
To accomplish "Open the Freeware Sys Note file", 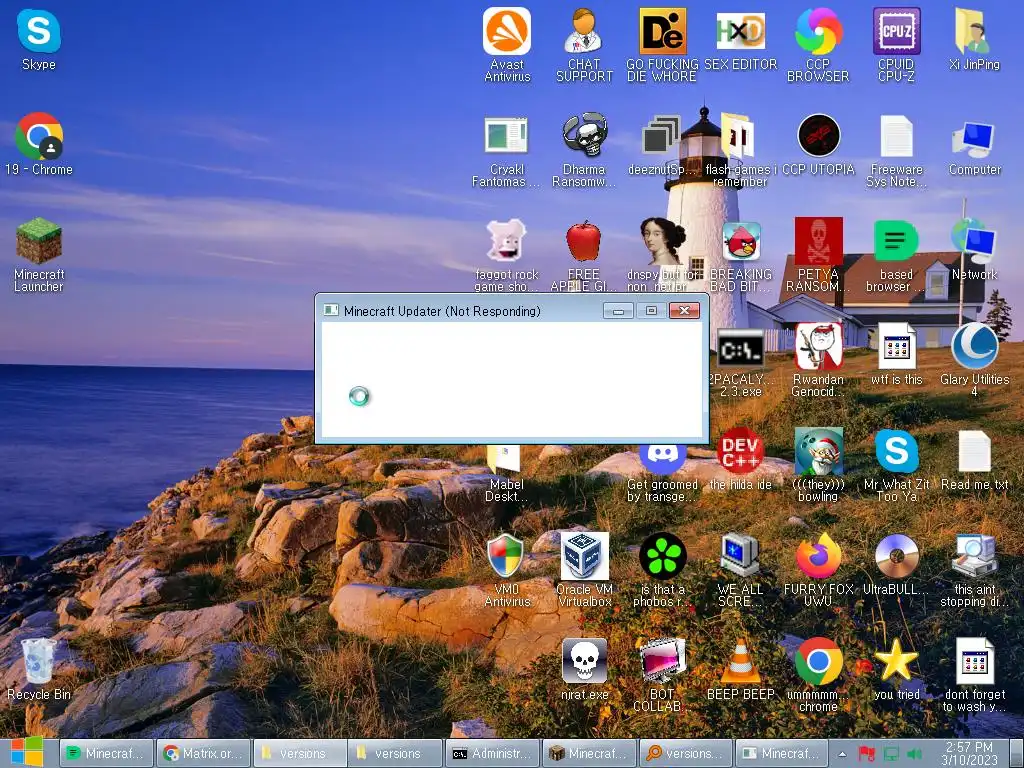I will (x=897, y=150).
